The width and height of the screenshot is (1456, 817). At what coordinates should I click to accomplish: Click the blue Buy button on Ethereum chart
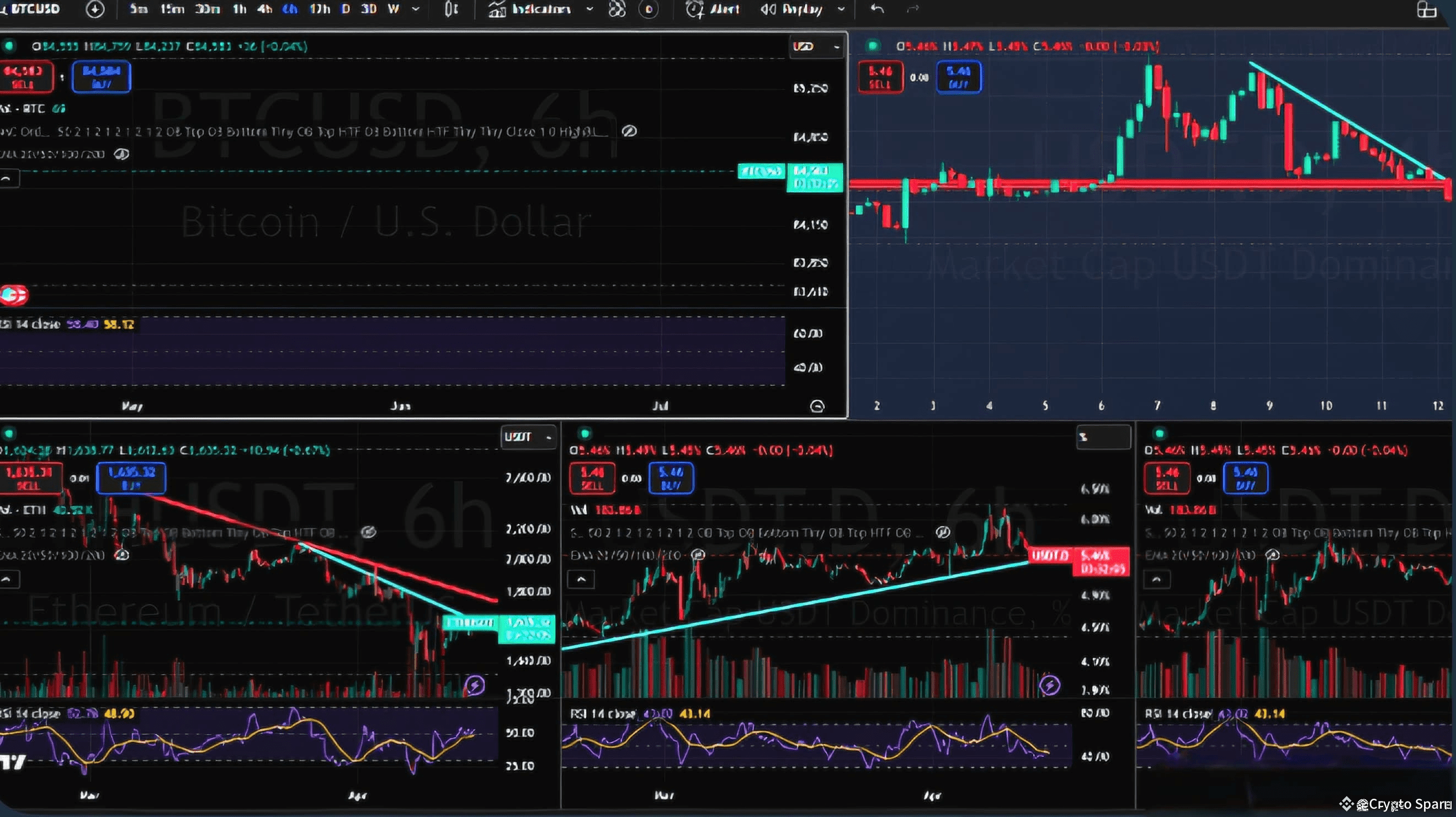131,478
